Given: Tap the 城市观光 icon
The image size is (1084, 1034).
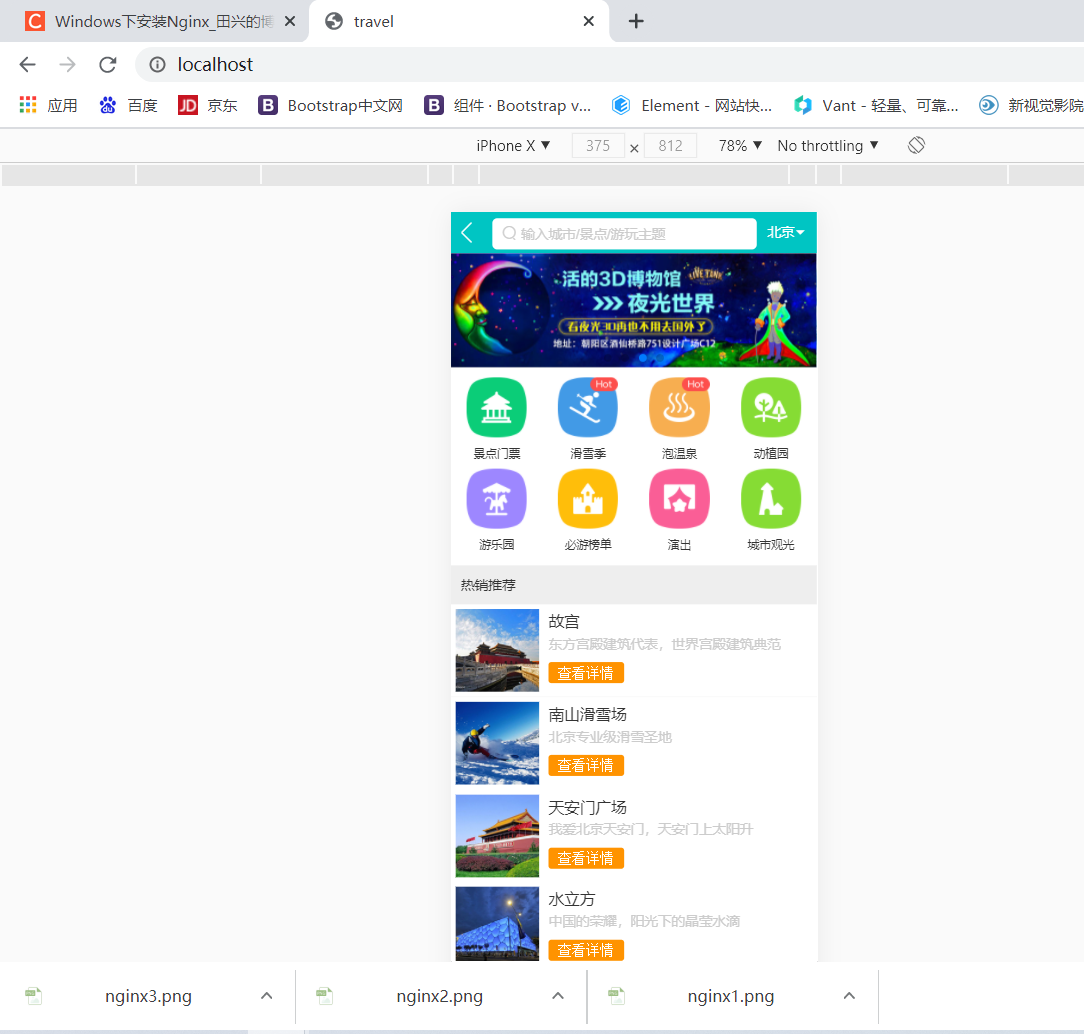Looking at the screenshot, I should 771,498.
